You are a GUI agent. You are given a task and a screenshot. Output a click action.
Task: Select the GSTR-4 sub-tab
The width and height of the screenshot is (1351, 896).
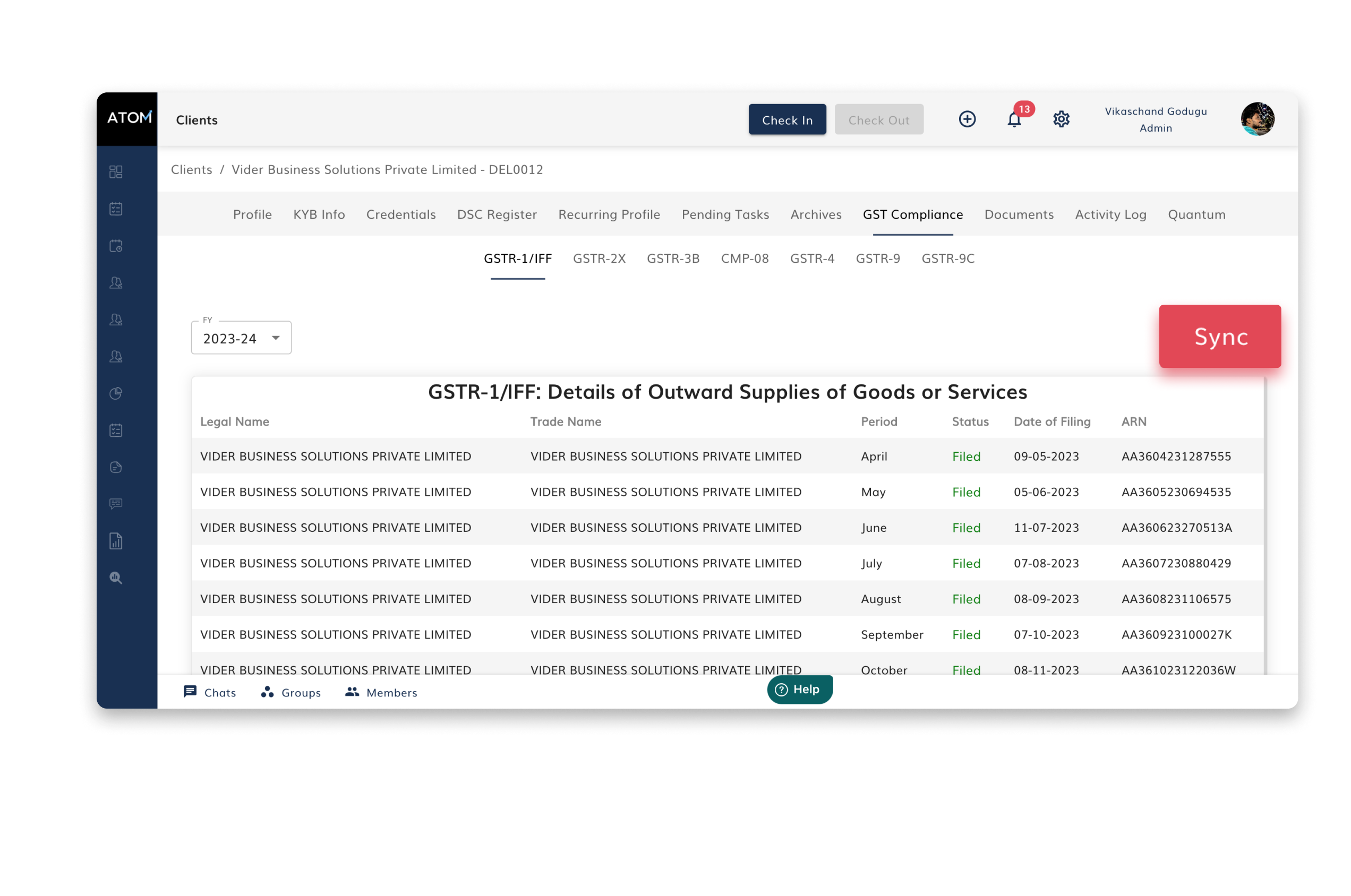pos(813,259)
